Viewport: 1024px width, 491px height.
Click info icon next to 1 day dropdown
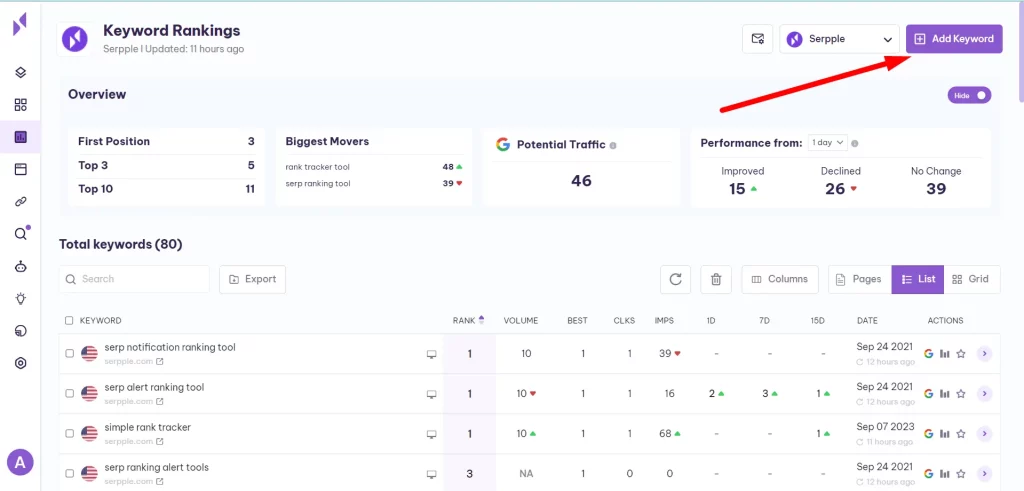pyautogui.click(x=855, y=143)
